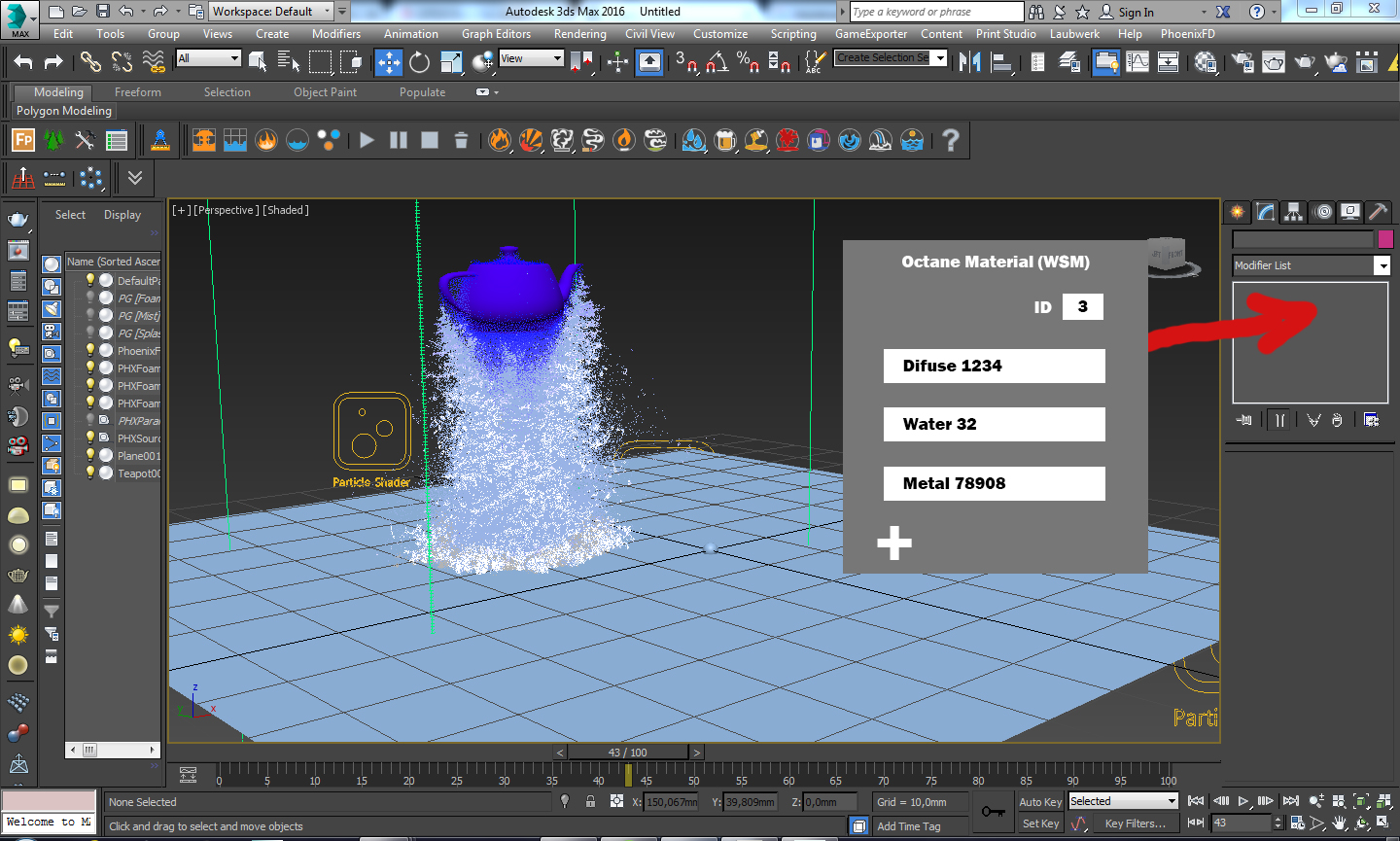Open the Curve Editor from the toolbar

tap(1137, 62)
